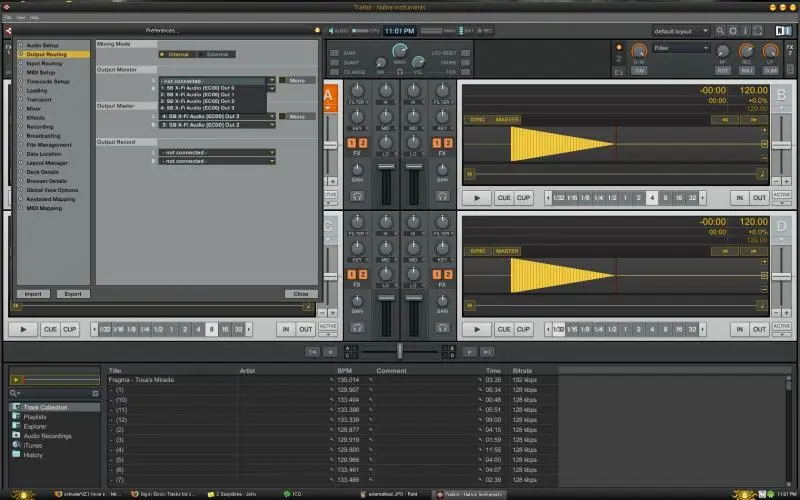Toggle Mono for Output Monitor

pyautogui.click(x=297, y=79)
